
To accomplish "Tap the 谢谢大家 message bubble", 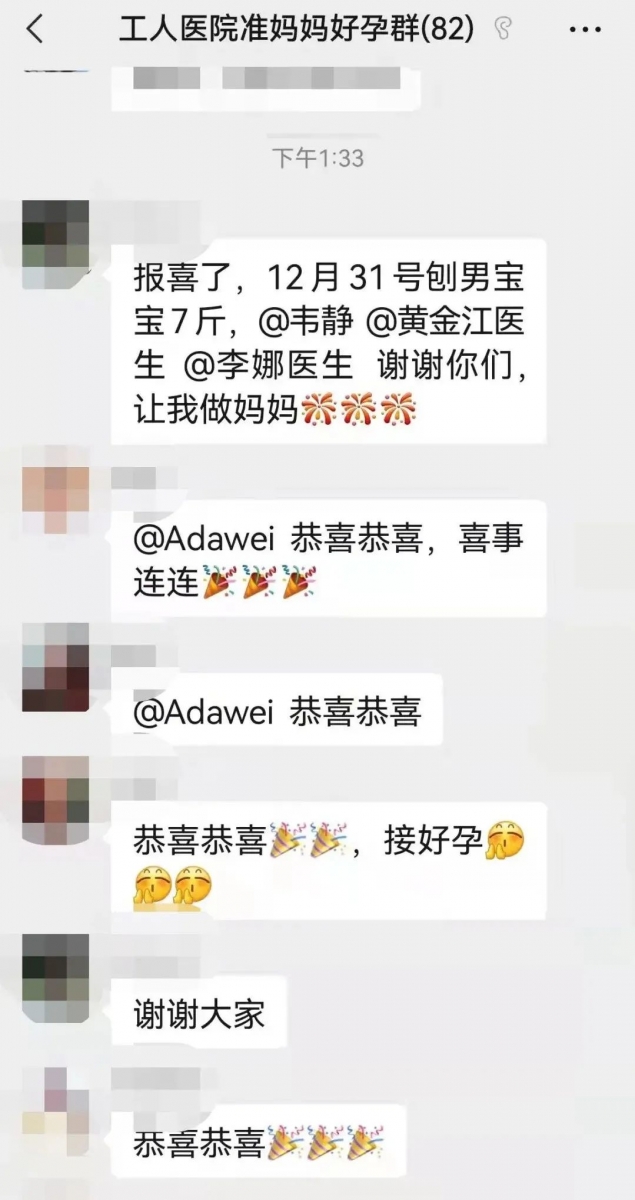I will click(199, 1015).
